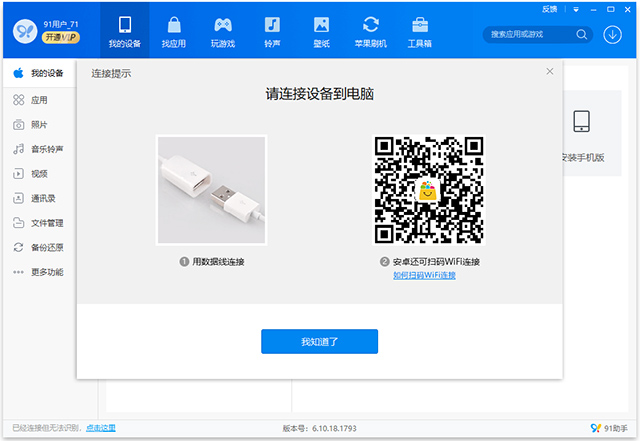This screenshot has height=441, width=640.
Task: Click the 反馈 feedback link
Action: pyautogui.click(x=549, y=9)
